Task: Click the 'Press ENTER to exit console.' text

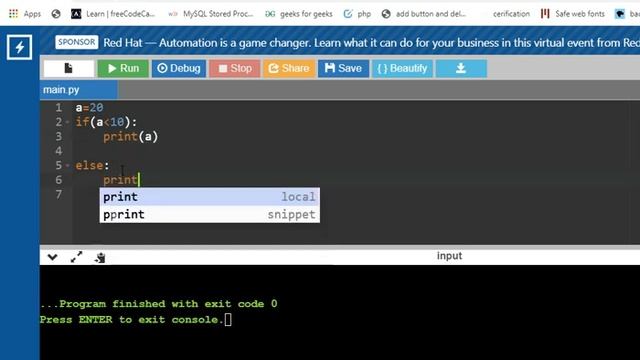Action: coord(132,320)
